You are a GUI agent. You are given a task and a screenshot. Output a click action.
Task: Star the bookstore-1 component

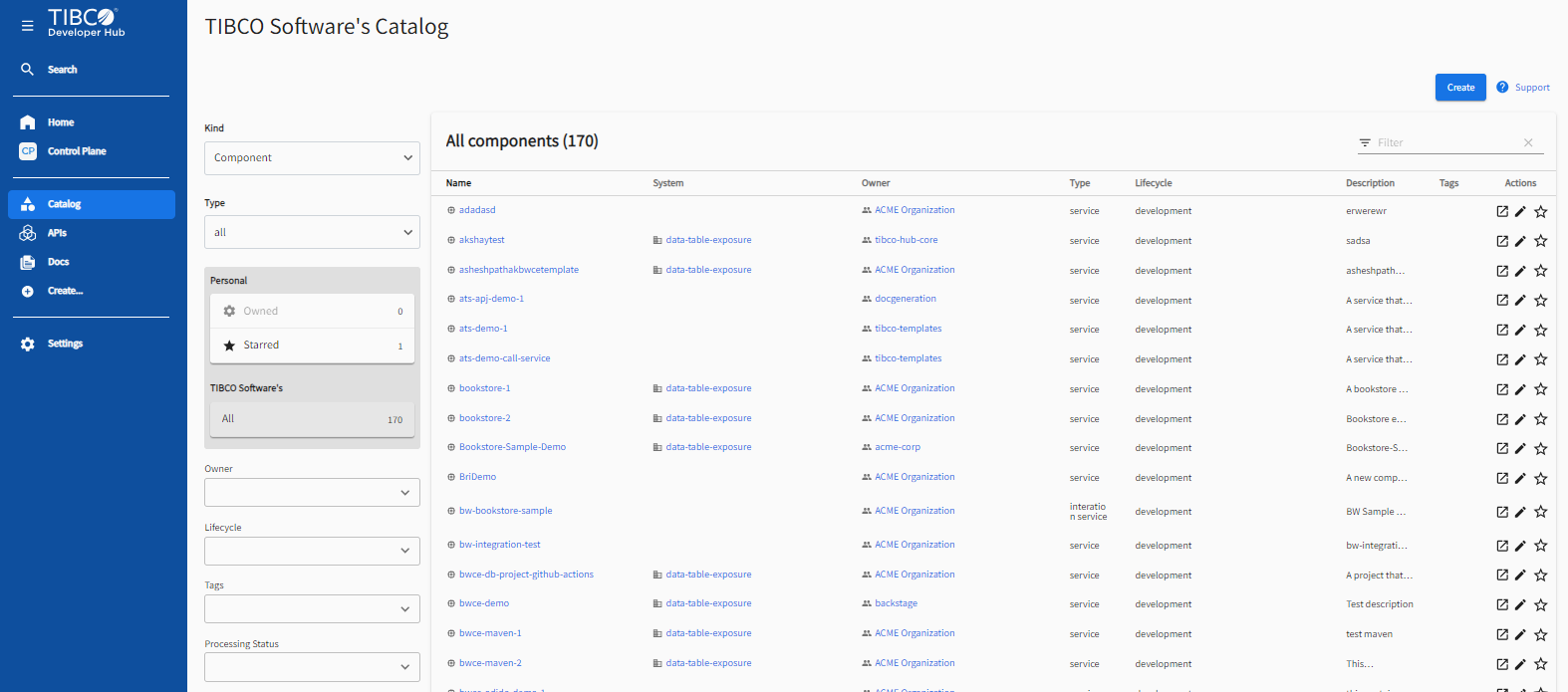(1541, 389)
